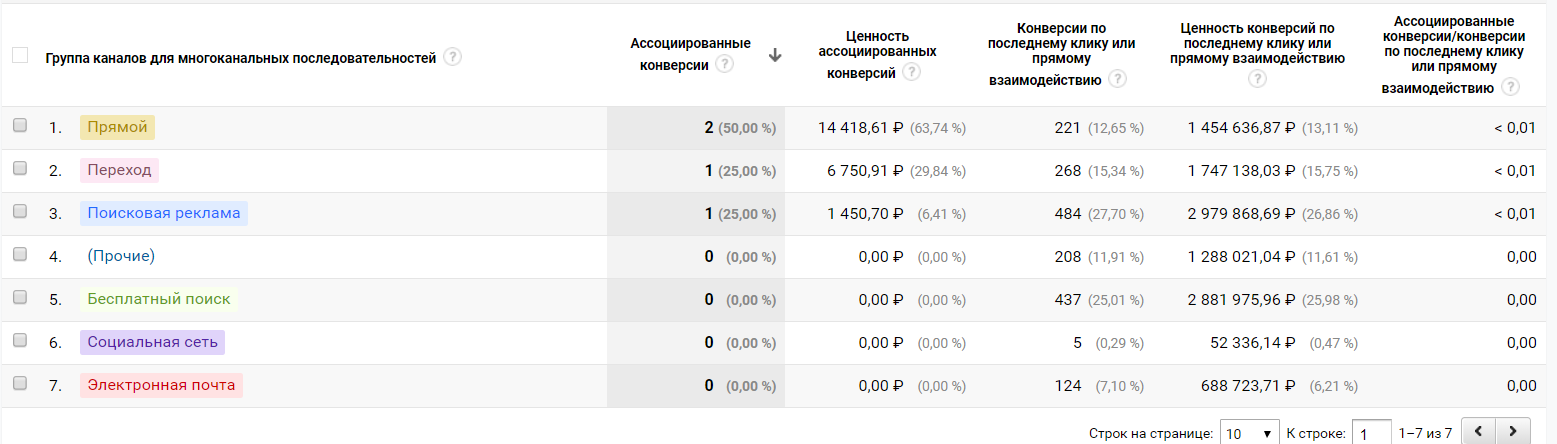This screenshot has width=1557, height=444.
Task: Open the rows-per-page dropdown showing 10
Action: [1250, 433]
